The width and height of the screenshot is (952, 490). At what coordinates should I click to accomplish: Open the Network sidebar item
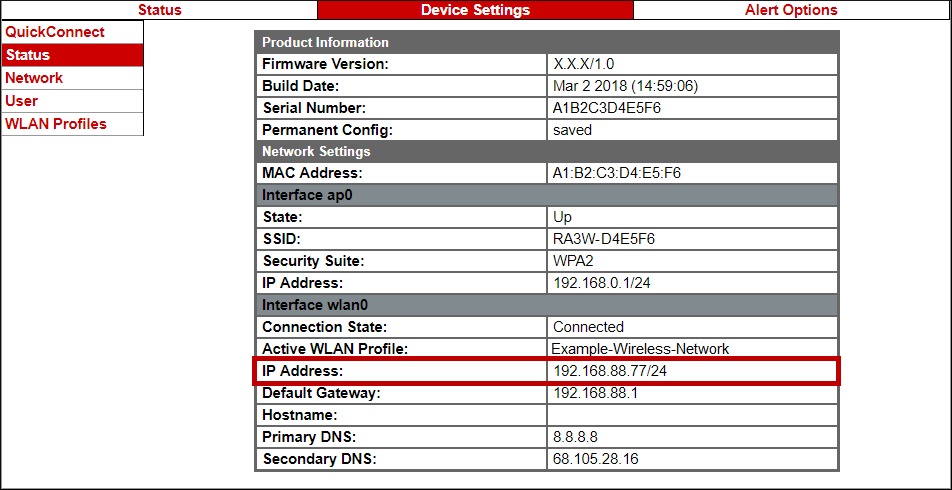pos(34,78)
